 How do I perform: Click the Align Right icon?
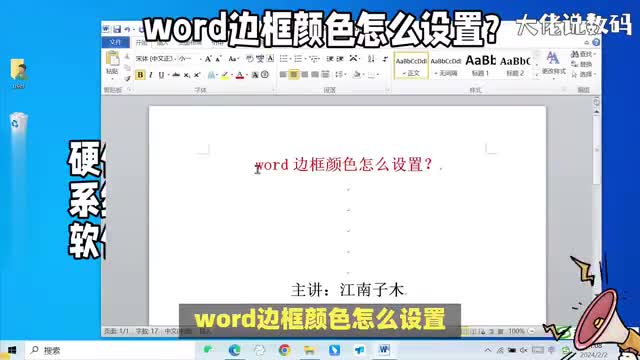tap(304, 75)
